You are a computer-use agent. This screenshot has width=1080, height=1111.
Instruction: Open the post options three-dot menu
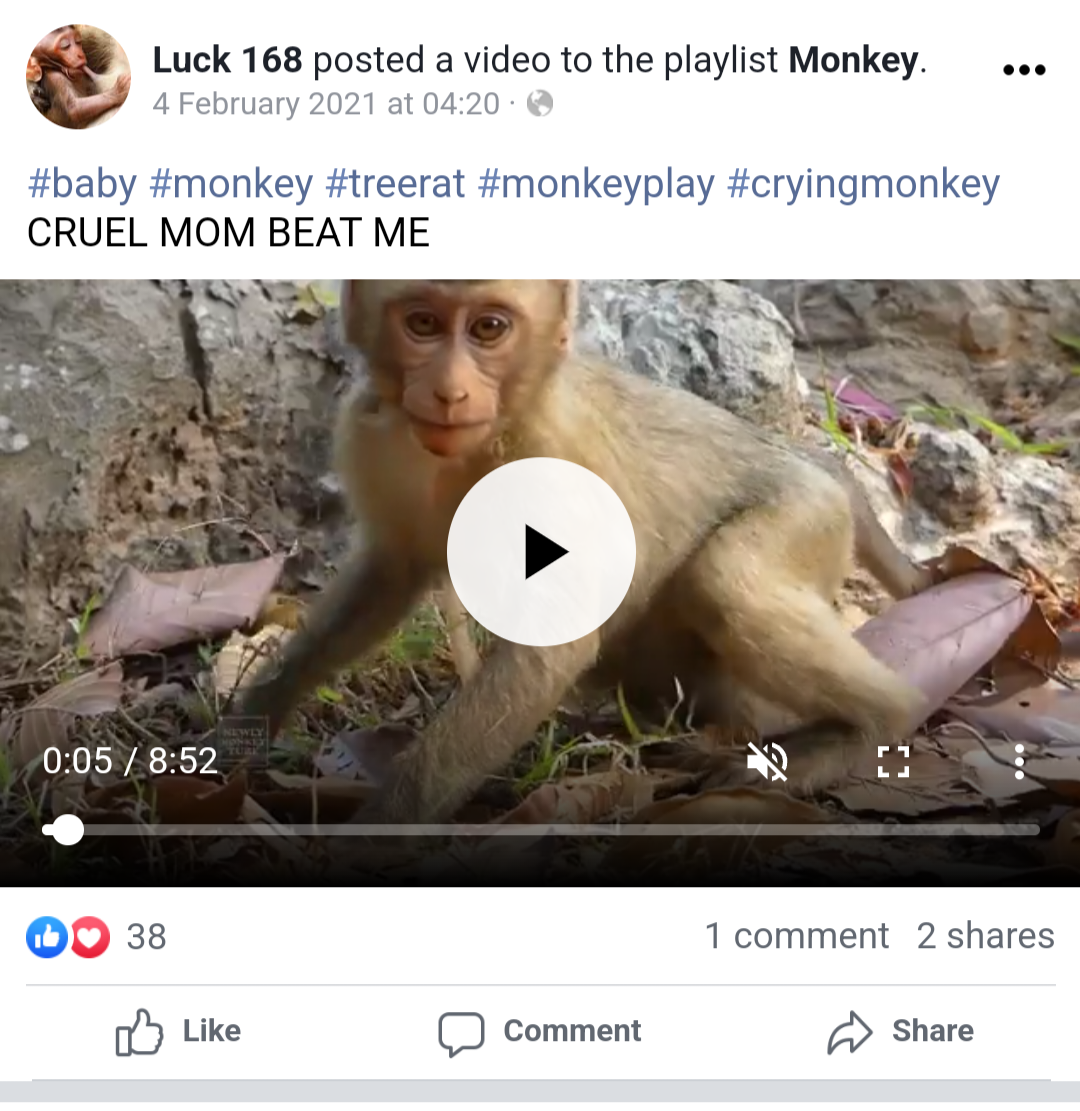click(1024, 69)
